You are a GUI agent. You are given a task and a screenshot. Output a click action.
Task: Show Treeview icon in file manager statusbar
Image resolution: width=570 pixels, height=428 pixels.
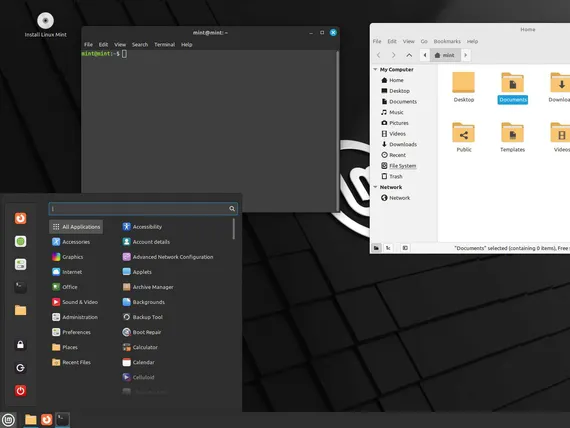[388, 248]
